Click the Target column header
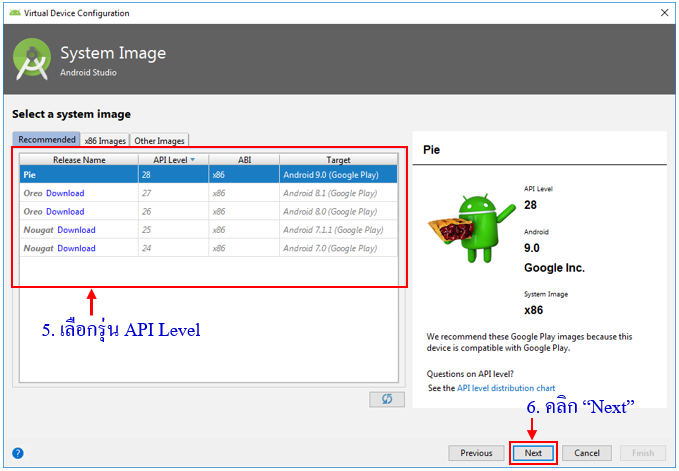This screenshot has height=471, width=679. (x=337, y=160)
